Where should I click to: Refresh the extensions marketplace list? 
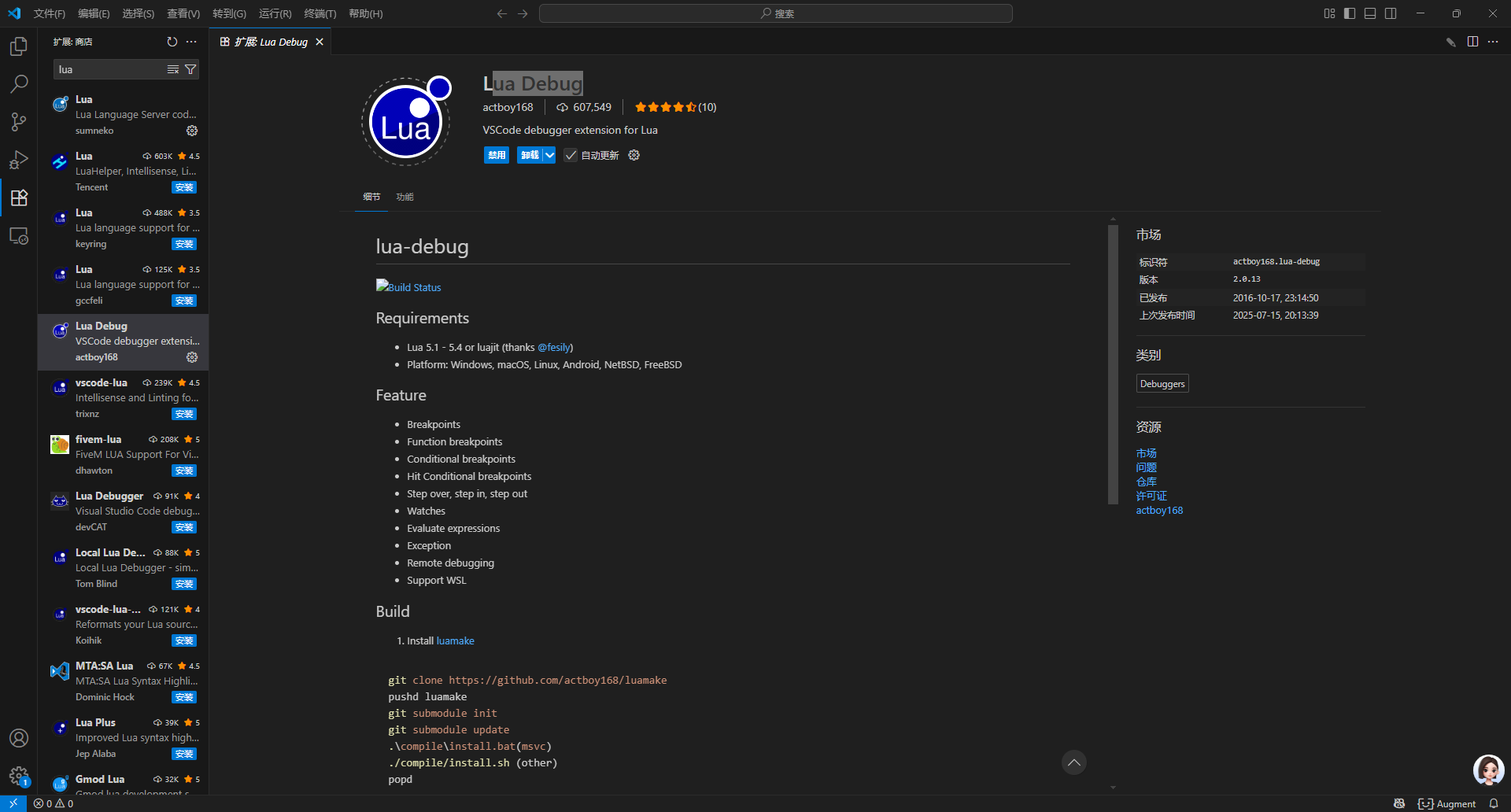point(172,42)
